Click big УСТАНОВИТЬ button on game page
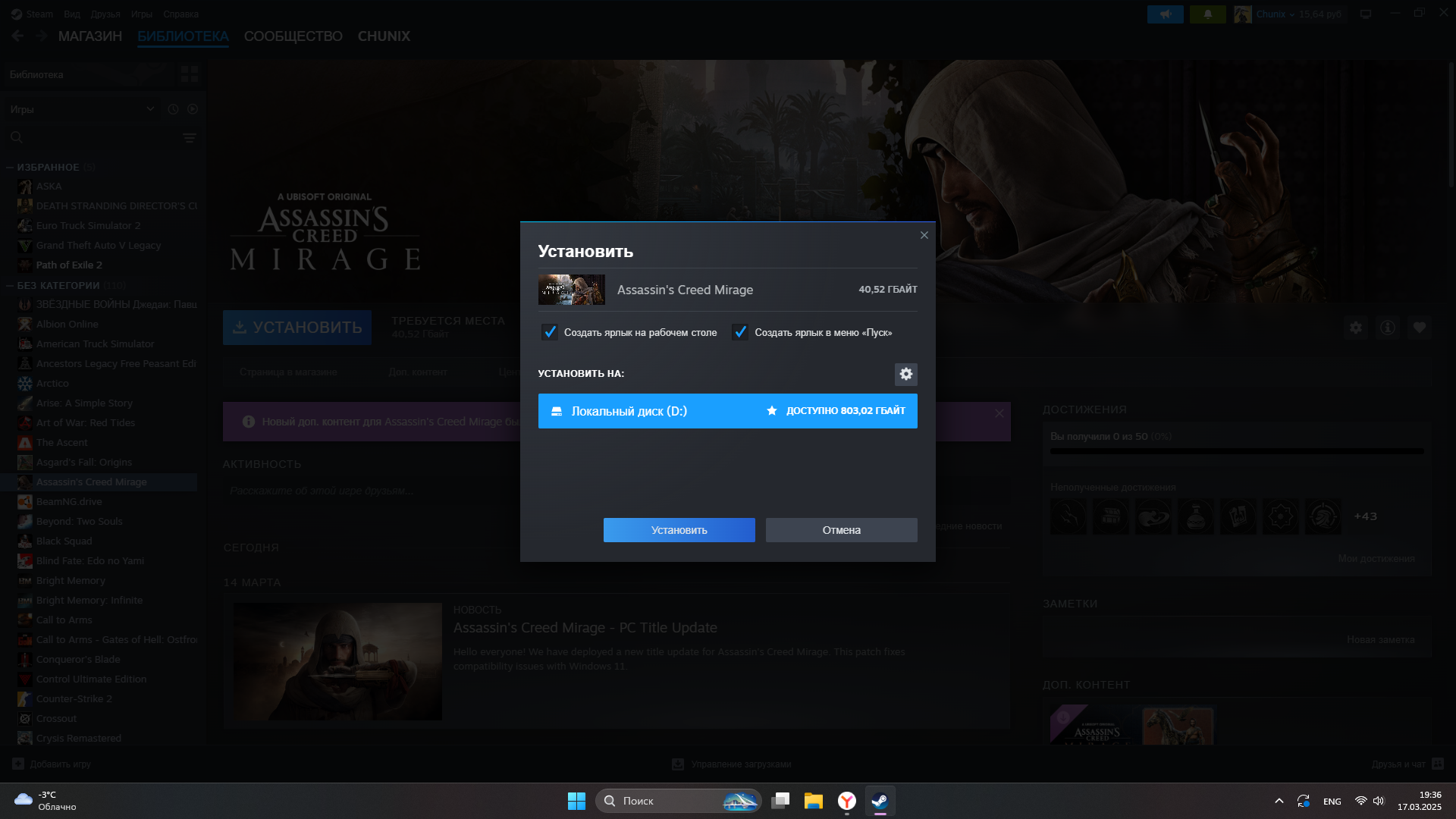This screenshot has height=819, width=1456. coord(297,328)
